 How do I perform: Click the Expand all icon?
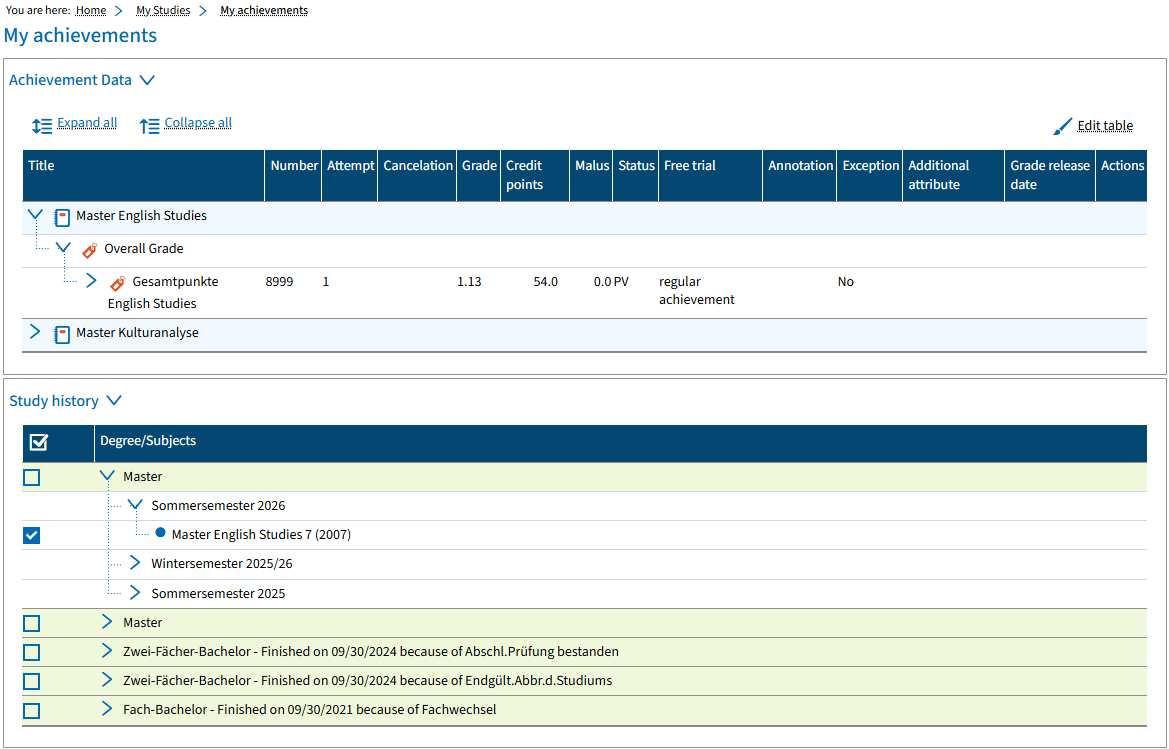coord(42,126)
